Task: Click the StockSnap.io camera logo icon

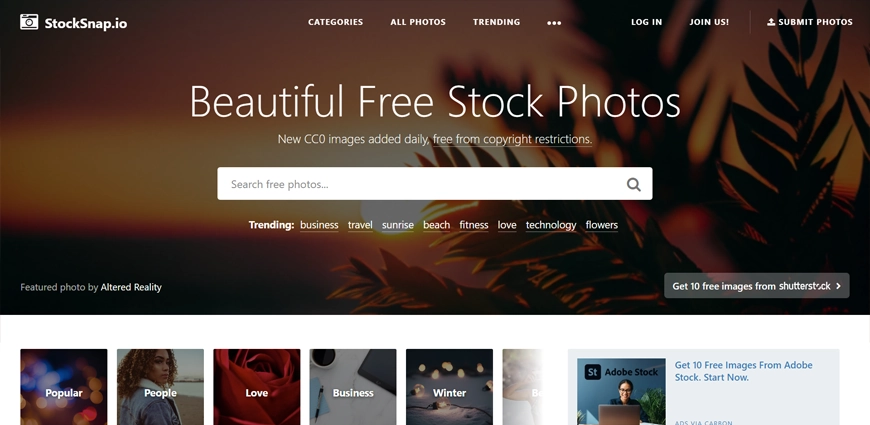Action: 29,22
